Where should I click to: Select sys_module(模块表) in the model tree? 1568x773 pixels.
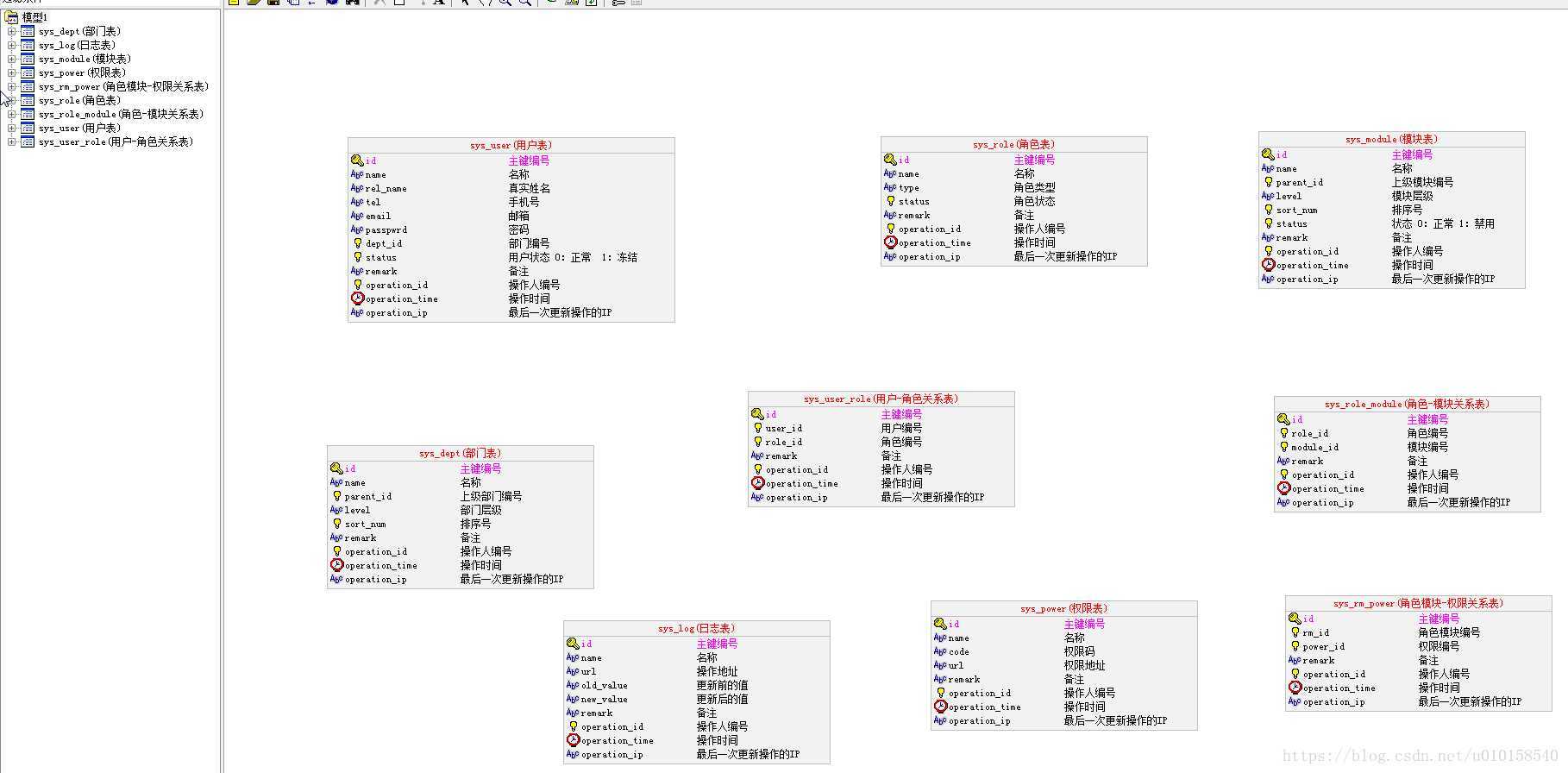(x=85, y=59)
